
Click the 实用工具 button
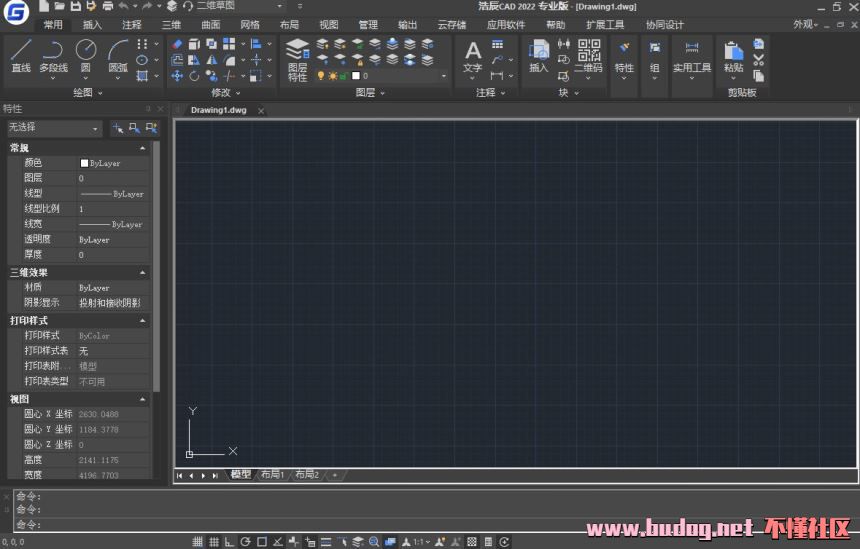point(691,59)
